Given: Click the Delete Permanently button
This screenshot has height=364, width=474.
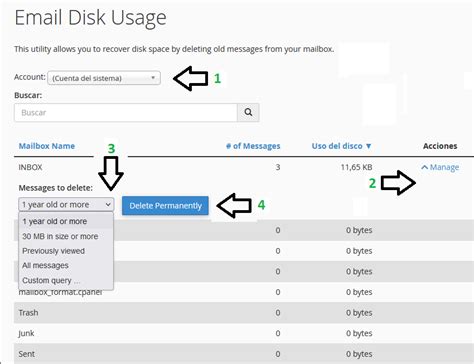Looking at the screenshot, I should click(x=165, y=206).
